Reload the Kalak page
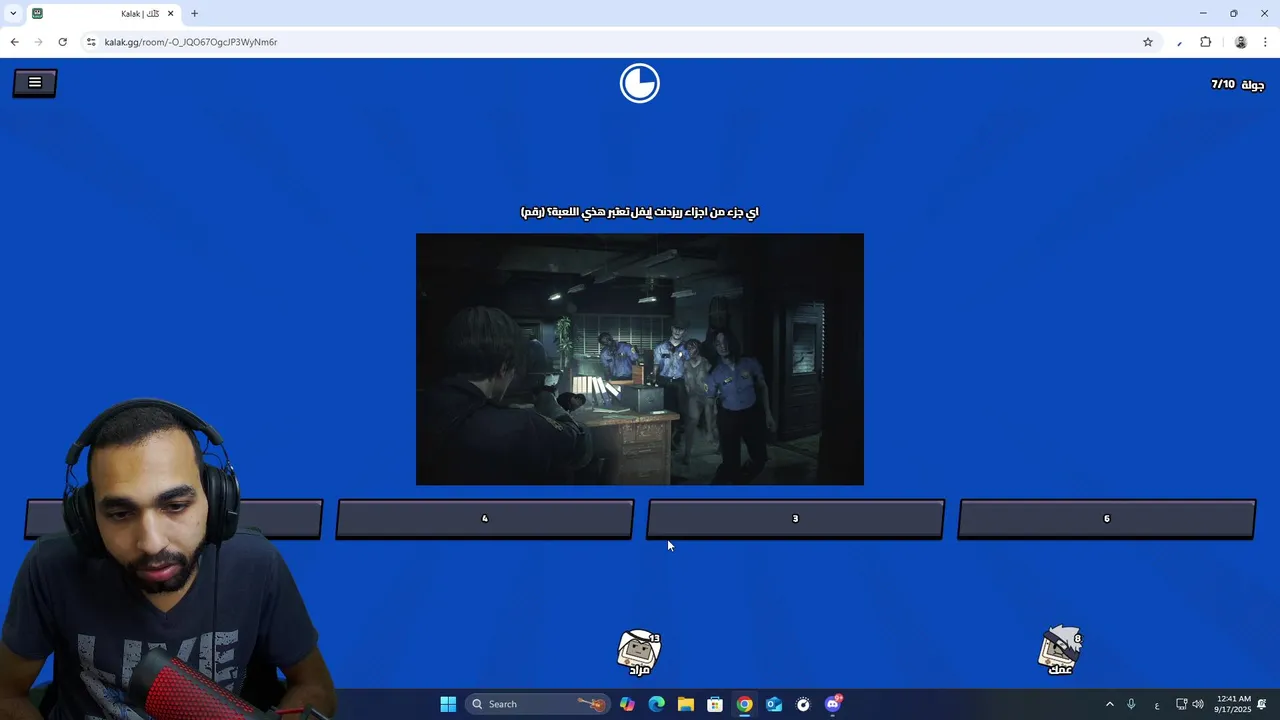Image resolution: width=1280 pixels, height=720 pixels. click(x=63, y=42)
